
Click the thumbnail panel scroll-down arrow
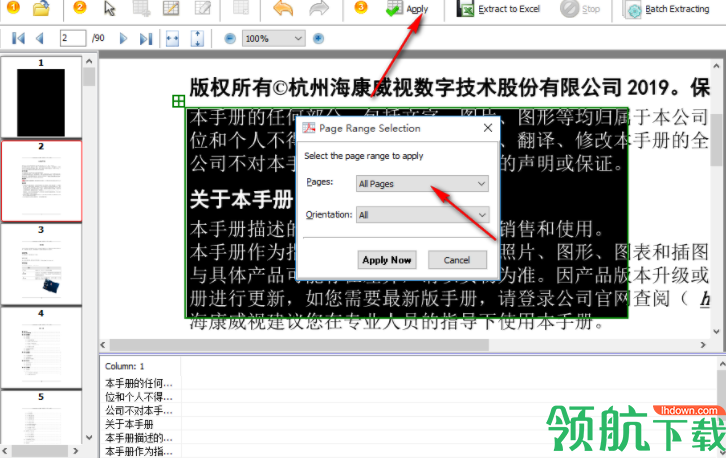(89, 437)
